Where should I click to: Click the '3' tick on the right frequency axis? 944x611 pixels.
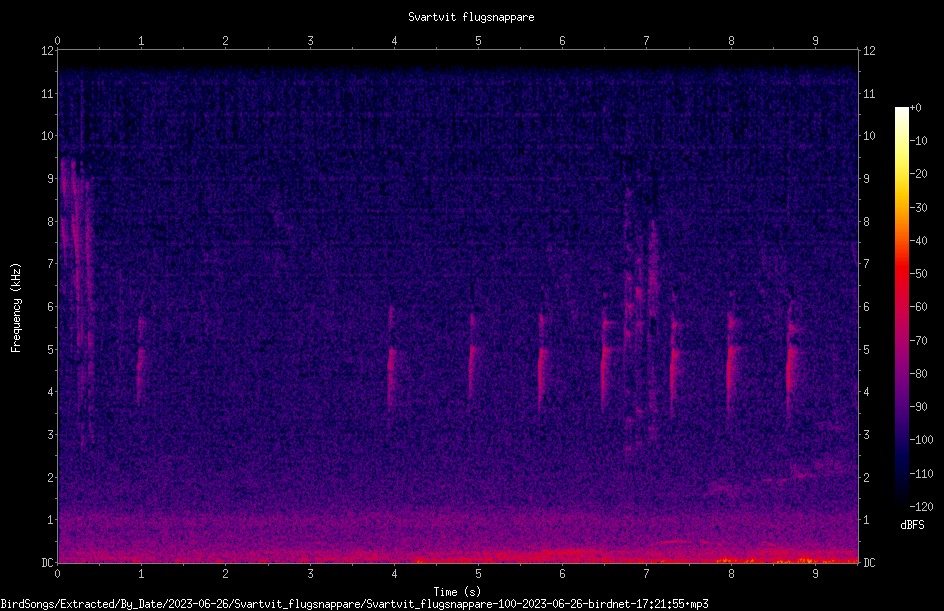click(866, 435)
